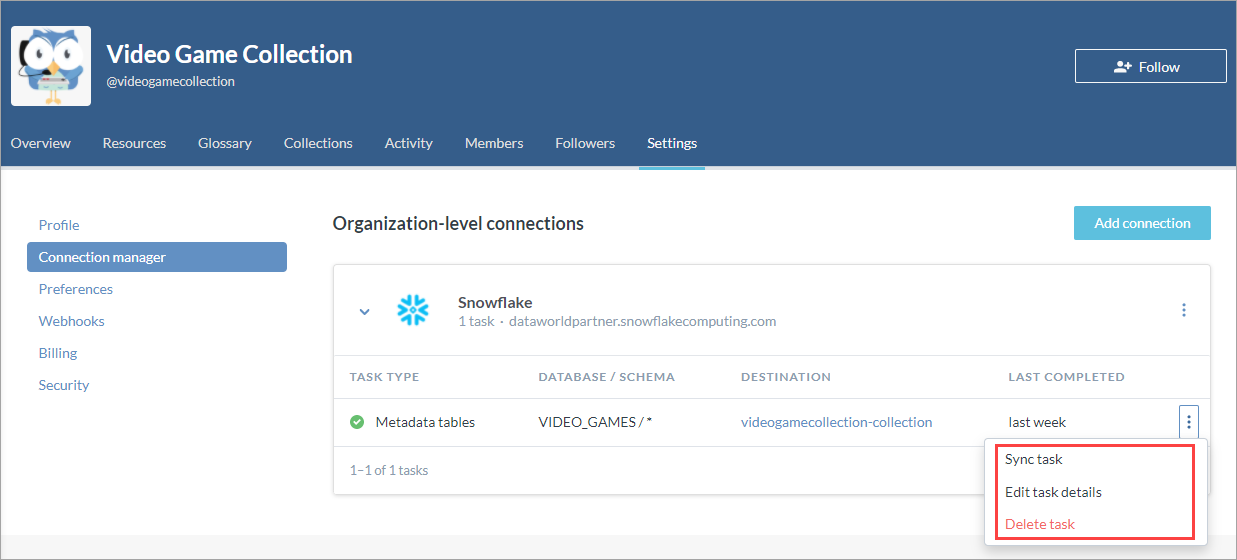
Task: Collapse the Snowflake connection chevron
Action: pos(365,312)
